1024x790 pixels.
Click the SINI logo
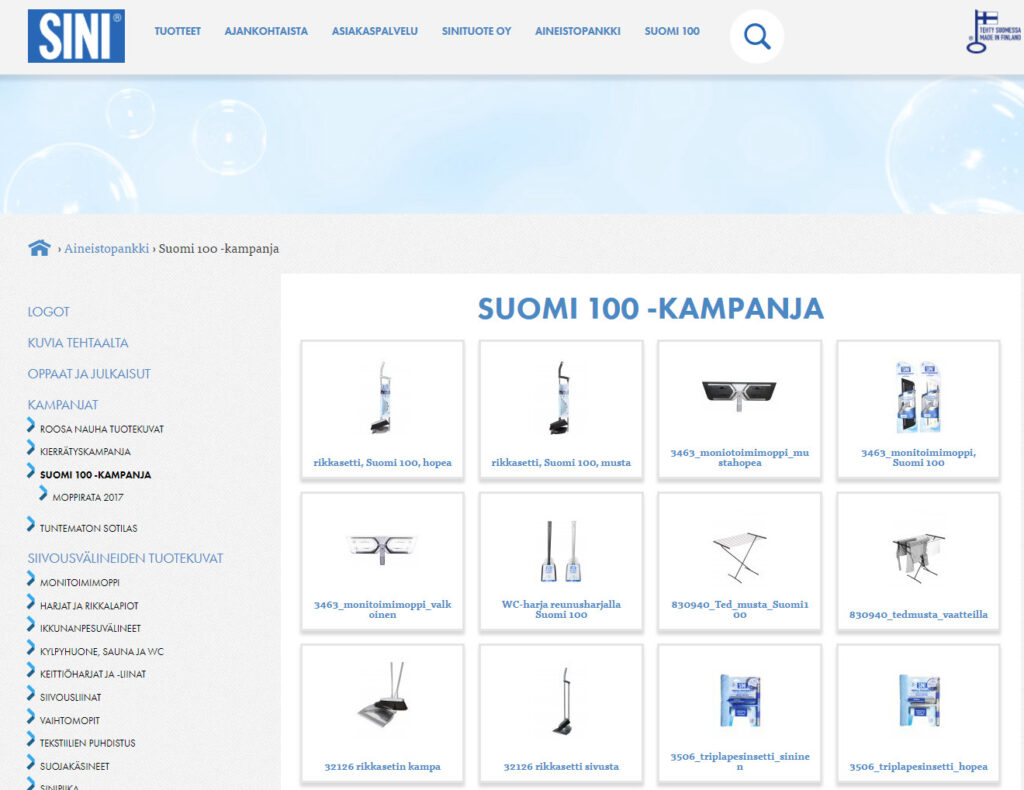click(76, 36)
